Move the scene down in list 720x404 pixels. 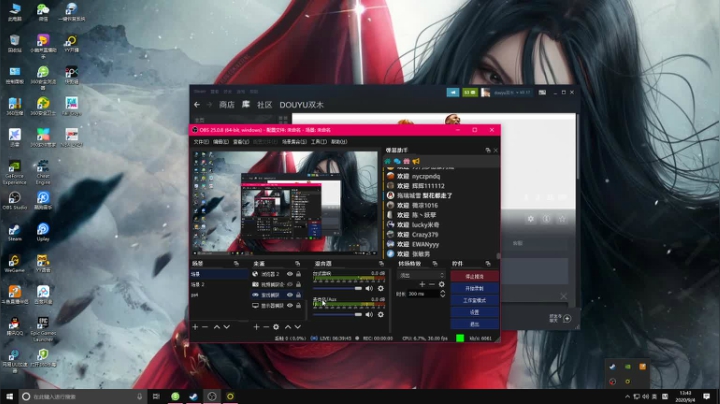(x=226, y=327)
